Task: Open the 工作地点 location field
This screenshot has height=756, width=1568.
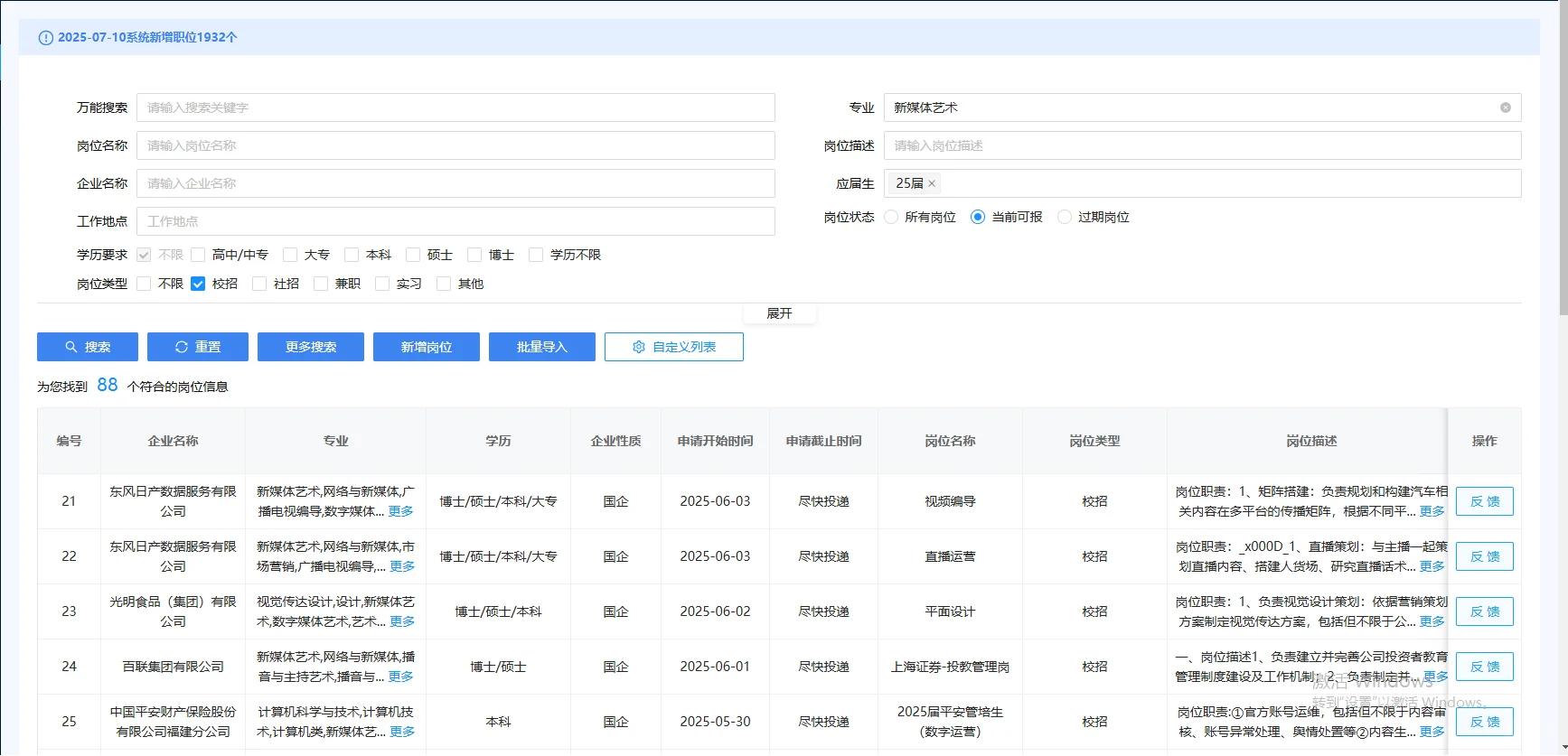Action: pos(455,221)
